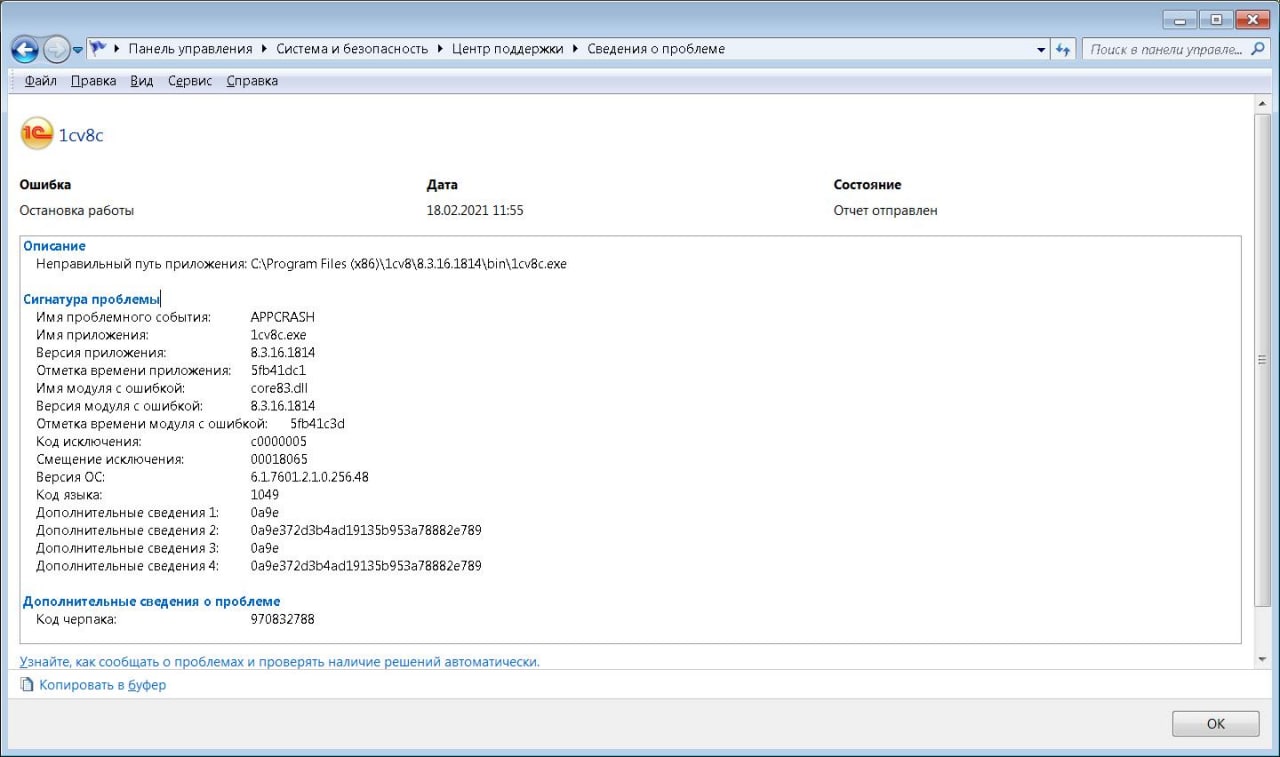Select the exception code 'c0000005'

coord(279,441)
